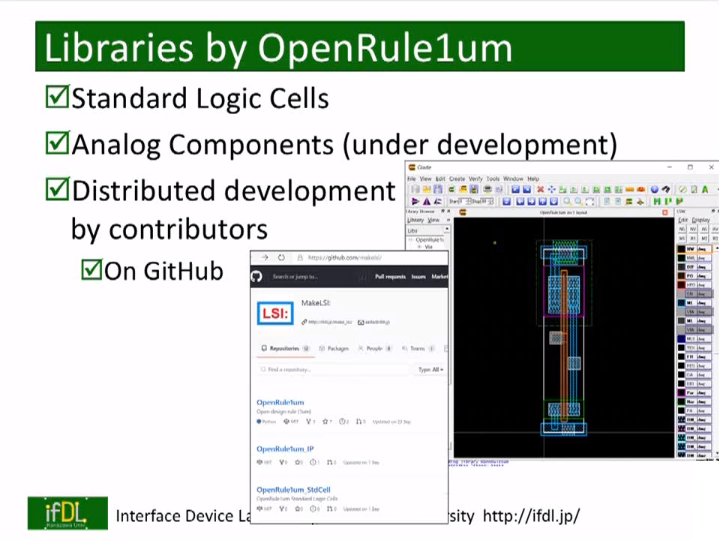Click the ifDL logo on the slide

(68, 513)
